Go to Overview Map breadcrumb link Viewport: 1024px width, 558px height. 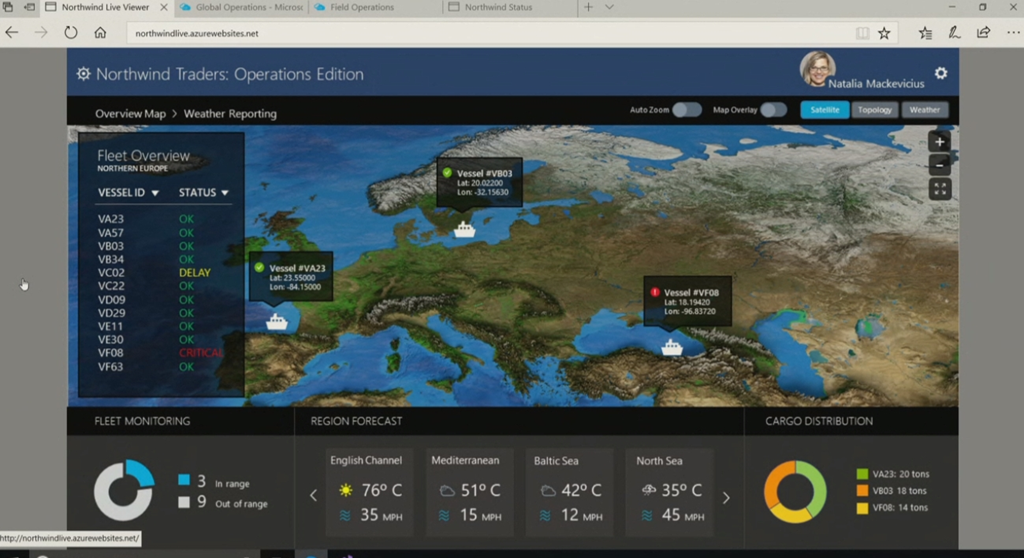coord(130,114)
